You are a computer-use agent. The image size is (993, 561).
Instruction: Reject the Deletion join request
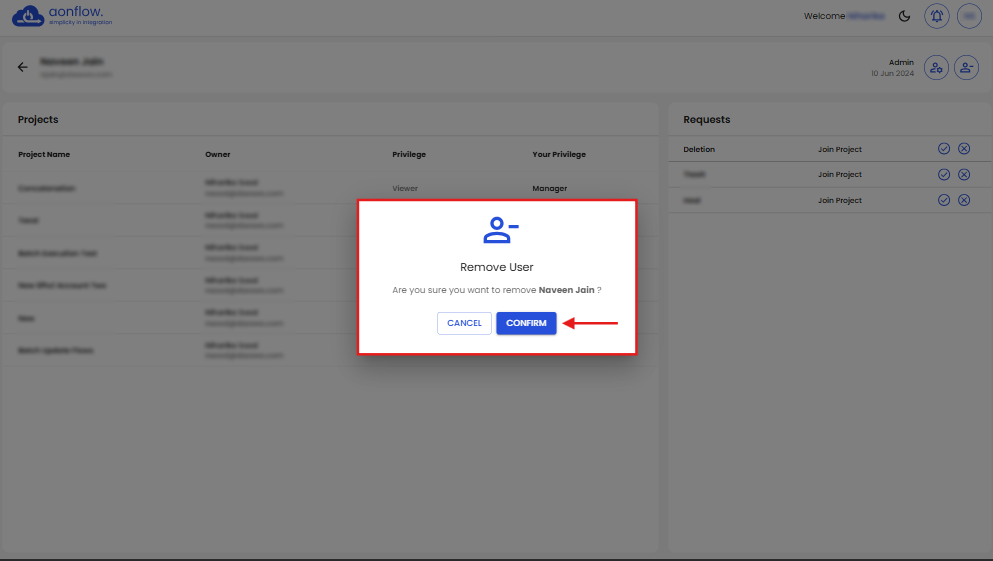964,149
